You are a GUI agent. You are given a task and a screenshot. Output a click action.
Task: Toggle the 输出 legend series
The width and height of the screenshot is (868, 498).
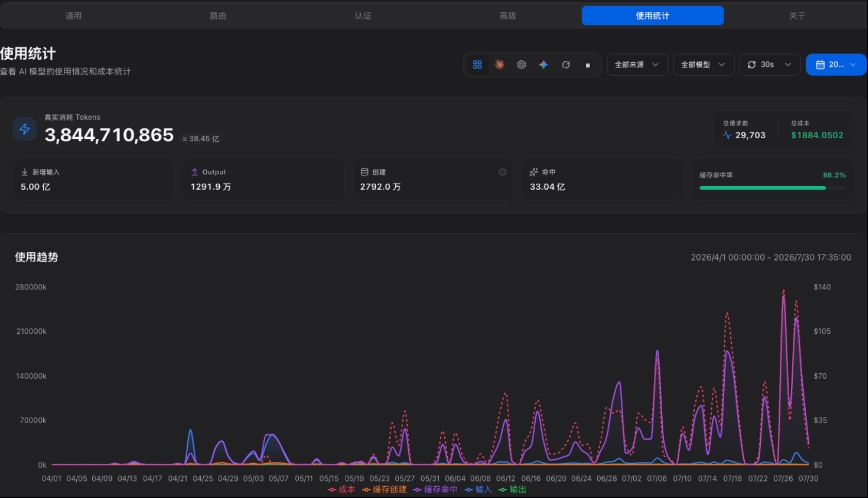point(512,490)
